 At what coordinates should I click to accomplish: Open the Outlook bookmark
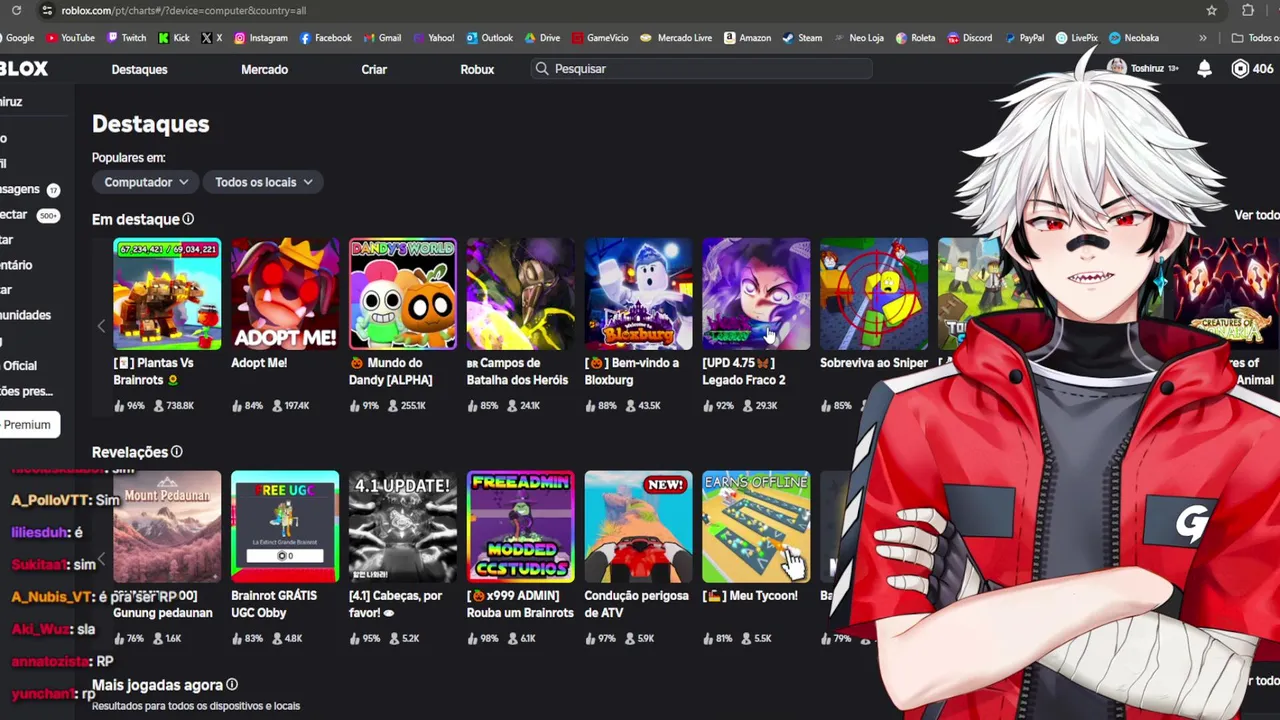pyautogui.click(x=489, y=38)
